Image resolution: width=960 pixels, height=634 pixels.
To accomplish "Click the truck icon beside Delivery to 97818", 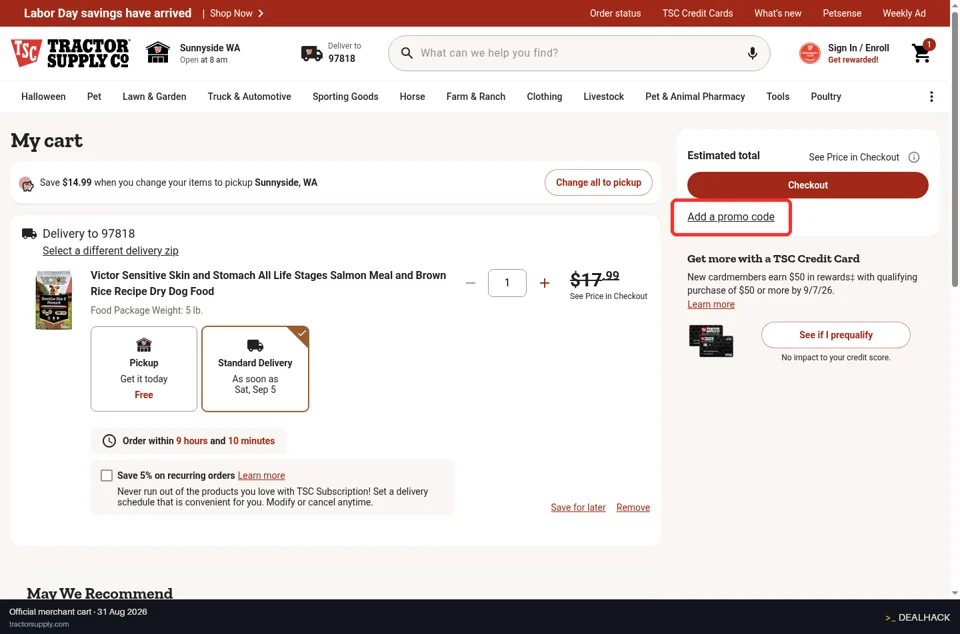I will [29, 233].
